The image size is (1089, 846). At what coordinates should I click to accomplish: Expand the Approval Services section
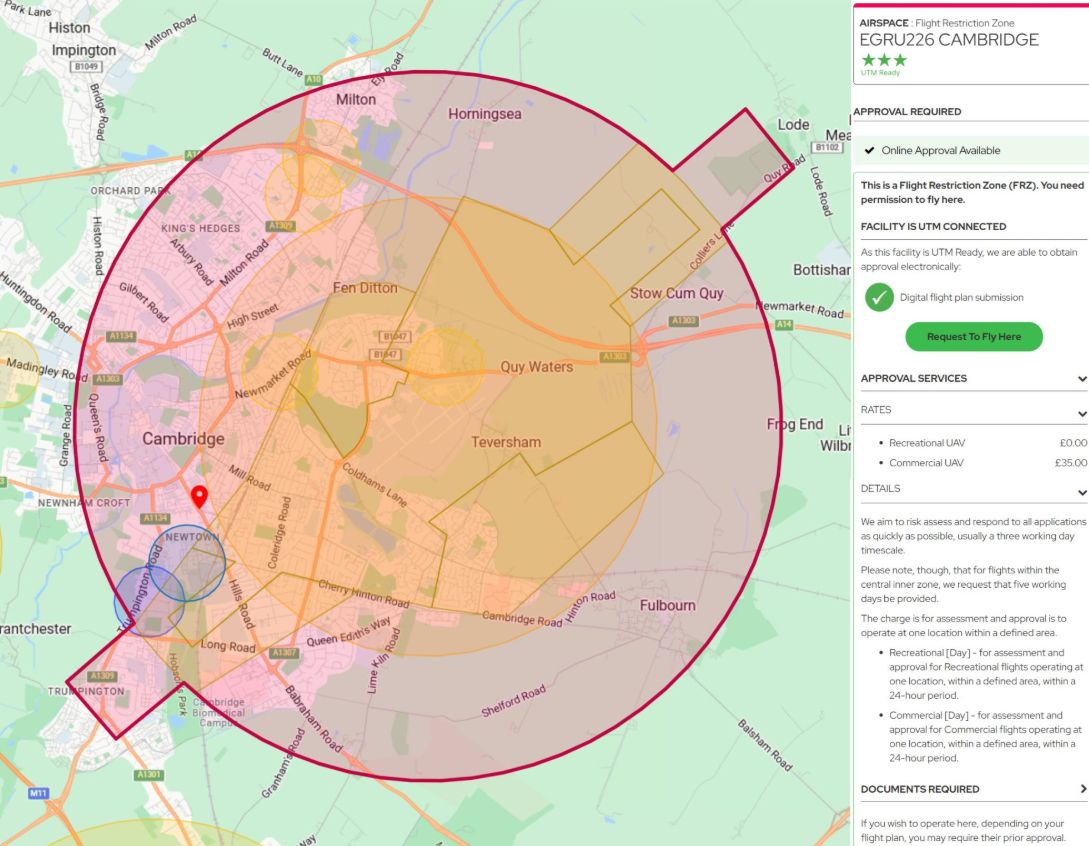click(1081, 379)
